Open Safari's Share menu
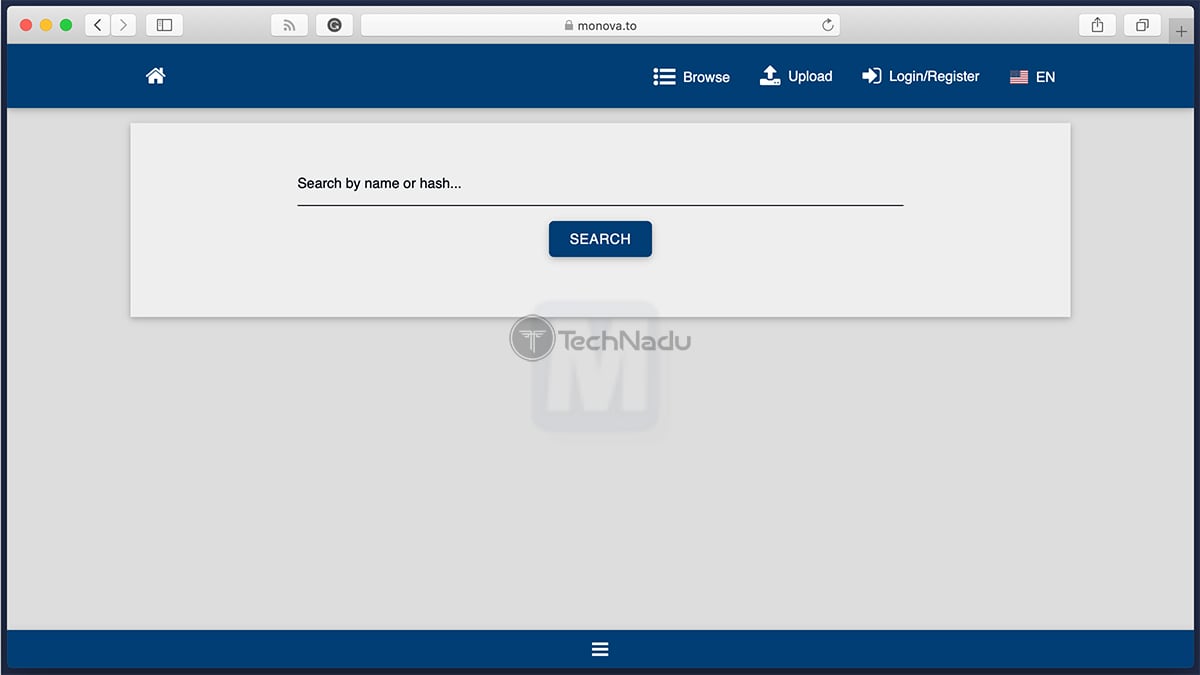 point(1097,25)
